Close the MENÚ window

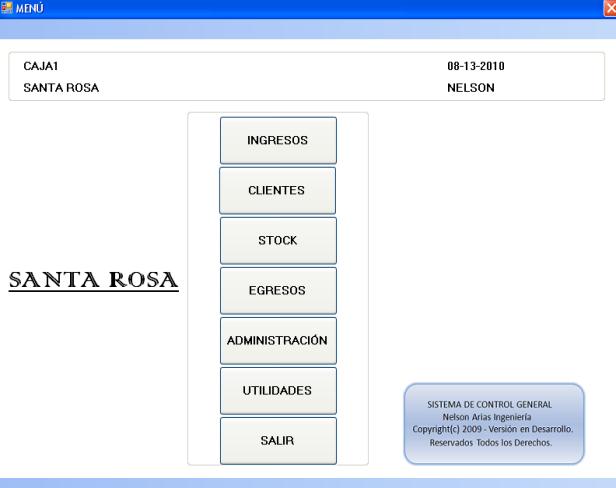coord(609,8)
